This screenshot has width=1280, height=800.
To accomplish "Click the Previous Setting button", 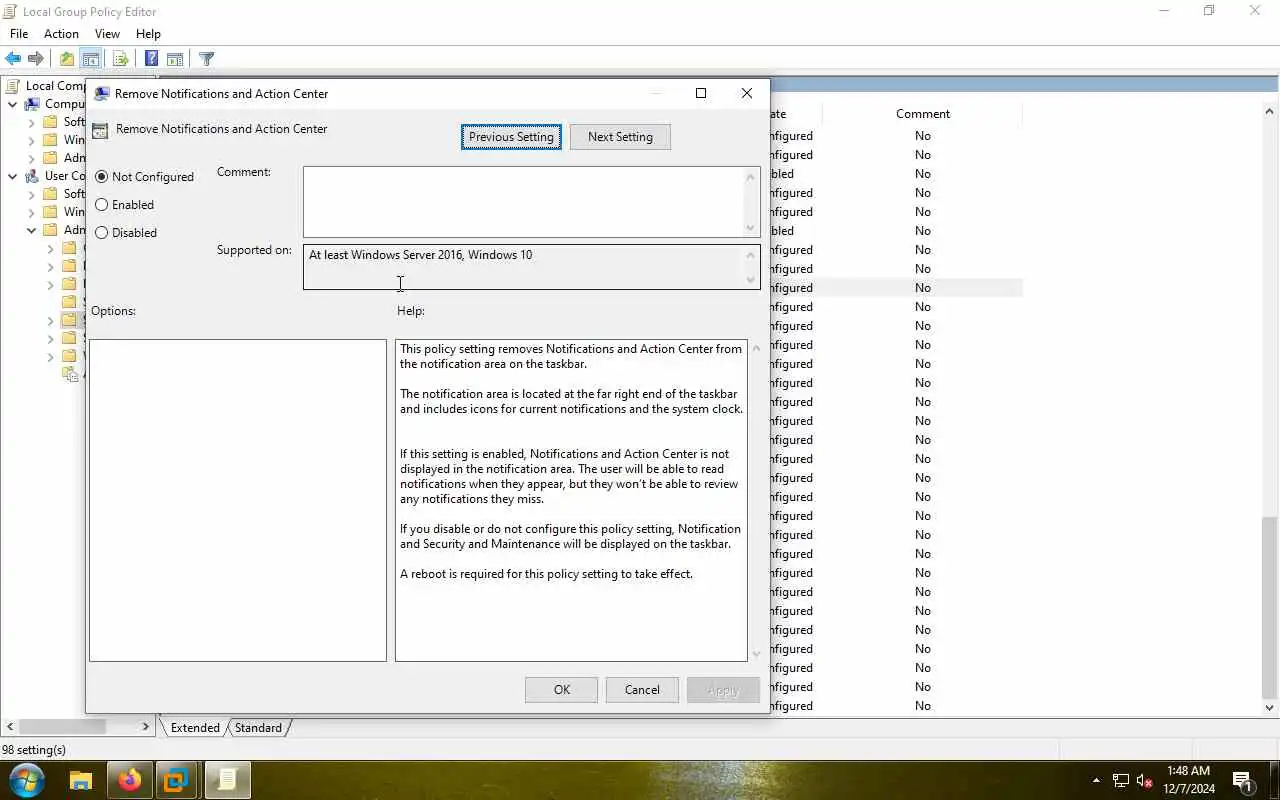I will [511, 137].
